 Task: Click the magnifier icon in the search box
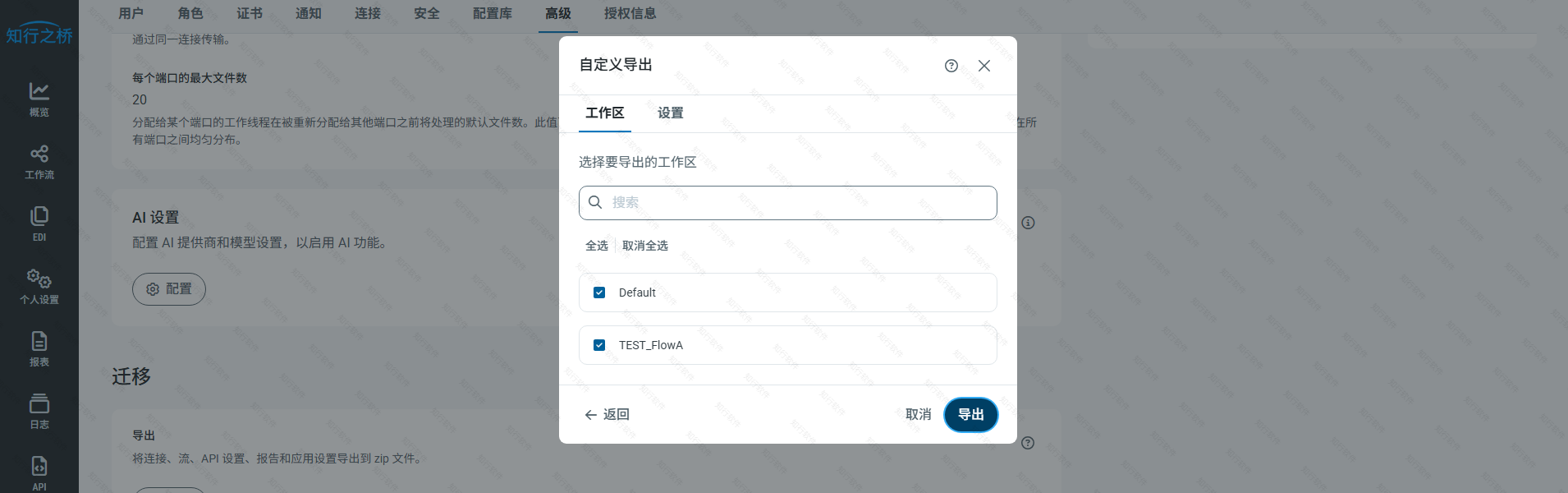[x=595, y=202]
